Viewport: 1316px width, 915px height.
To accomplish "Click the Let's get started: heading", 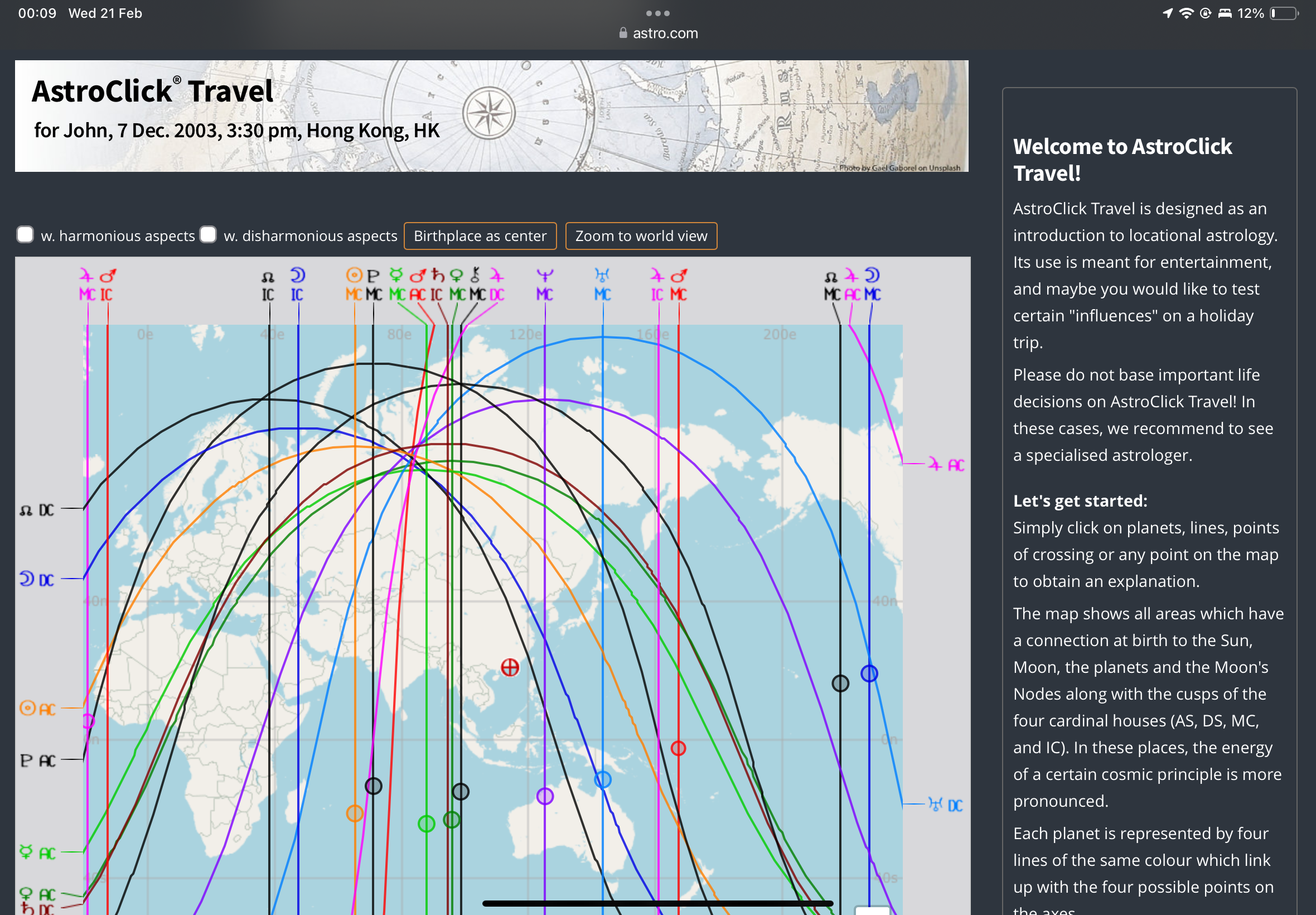I will click(x=1080, y=500).
